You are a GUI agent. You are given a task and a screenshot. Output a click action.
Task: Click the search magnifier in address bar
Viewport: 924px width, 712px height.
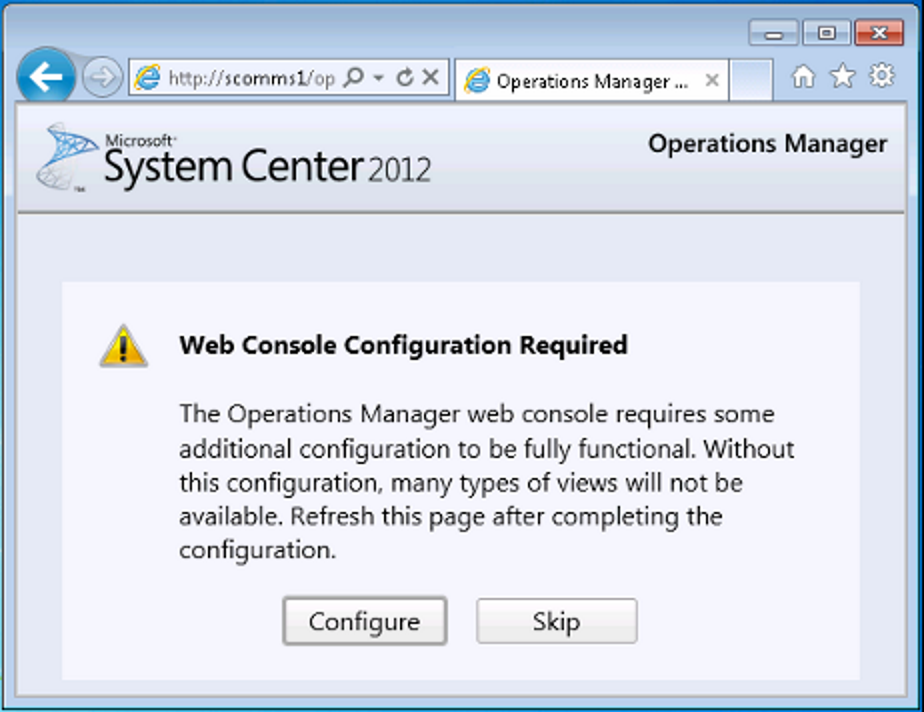[354, 77]
